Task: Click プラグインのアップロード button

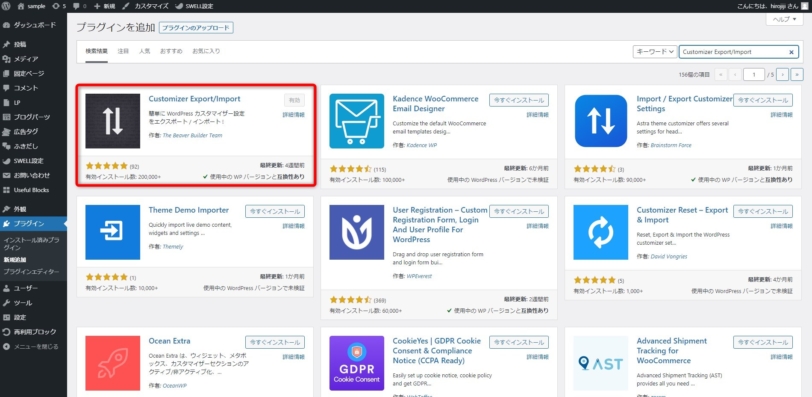Action: 196,28
